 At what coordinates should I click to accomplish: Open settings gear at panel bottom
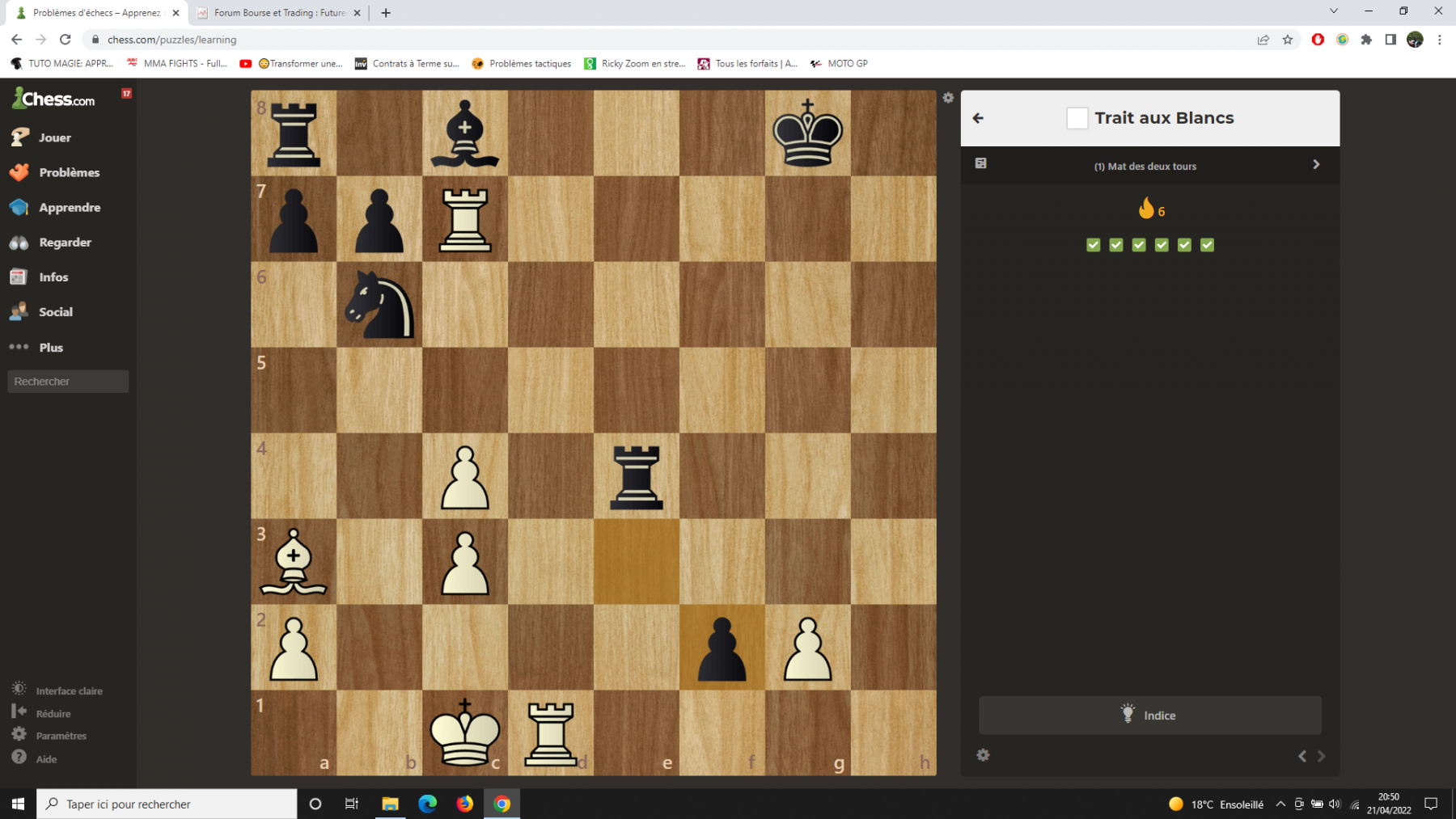pos(983,755)
